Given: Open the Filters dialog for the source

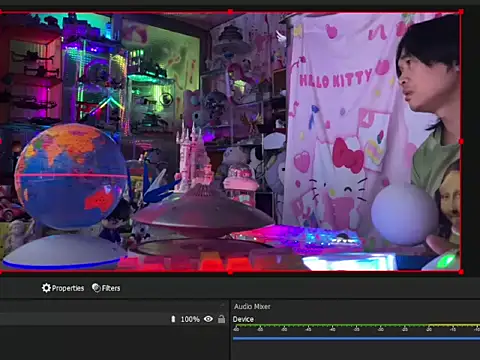Looking at the screenshot, I should click(x=106, y=288).
